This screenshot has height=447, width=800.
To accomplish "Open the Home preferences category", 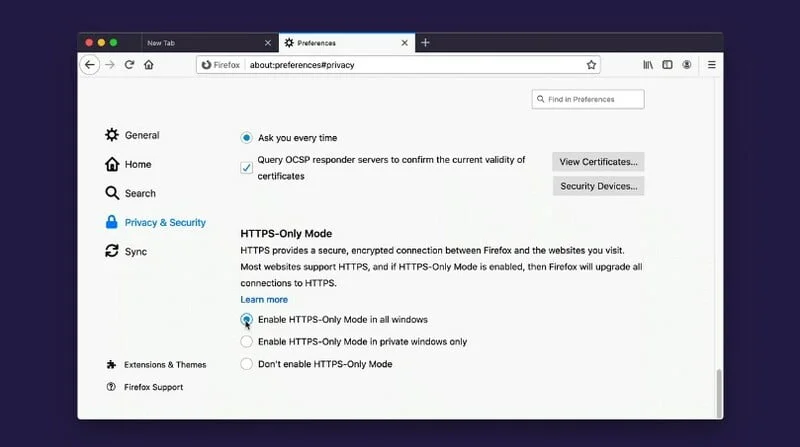I will [128, 164].
